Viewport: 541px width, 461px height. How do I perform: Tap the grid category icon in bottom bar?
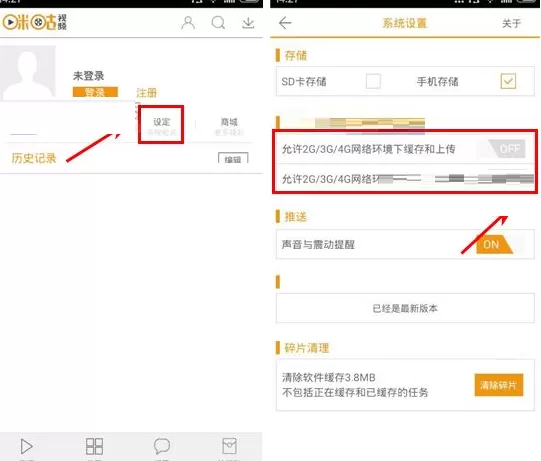[x=94, y=446]
